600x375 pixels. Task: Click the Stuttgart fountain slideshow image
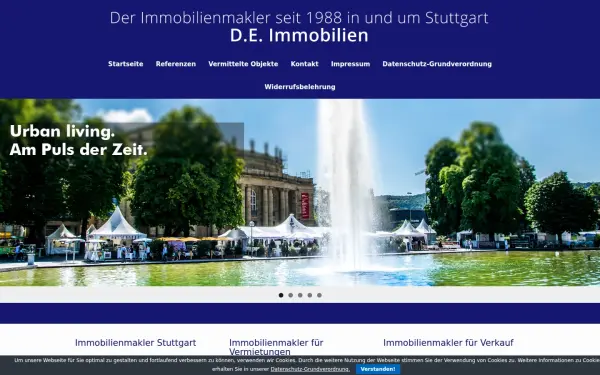tap(300, 192)
